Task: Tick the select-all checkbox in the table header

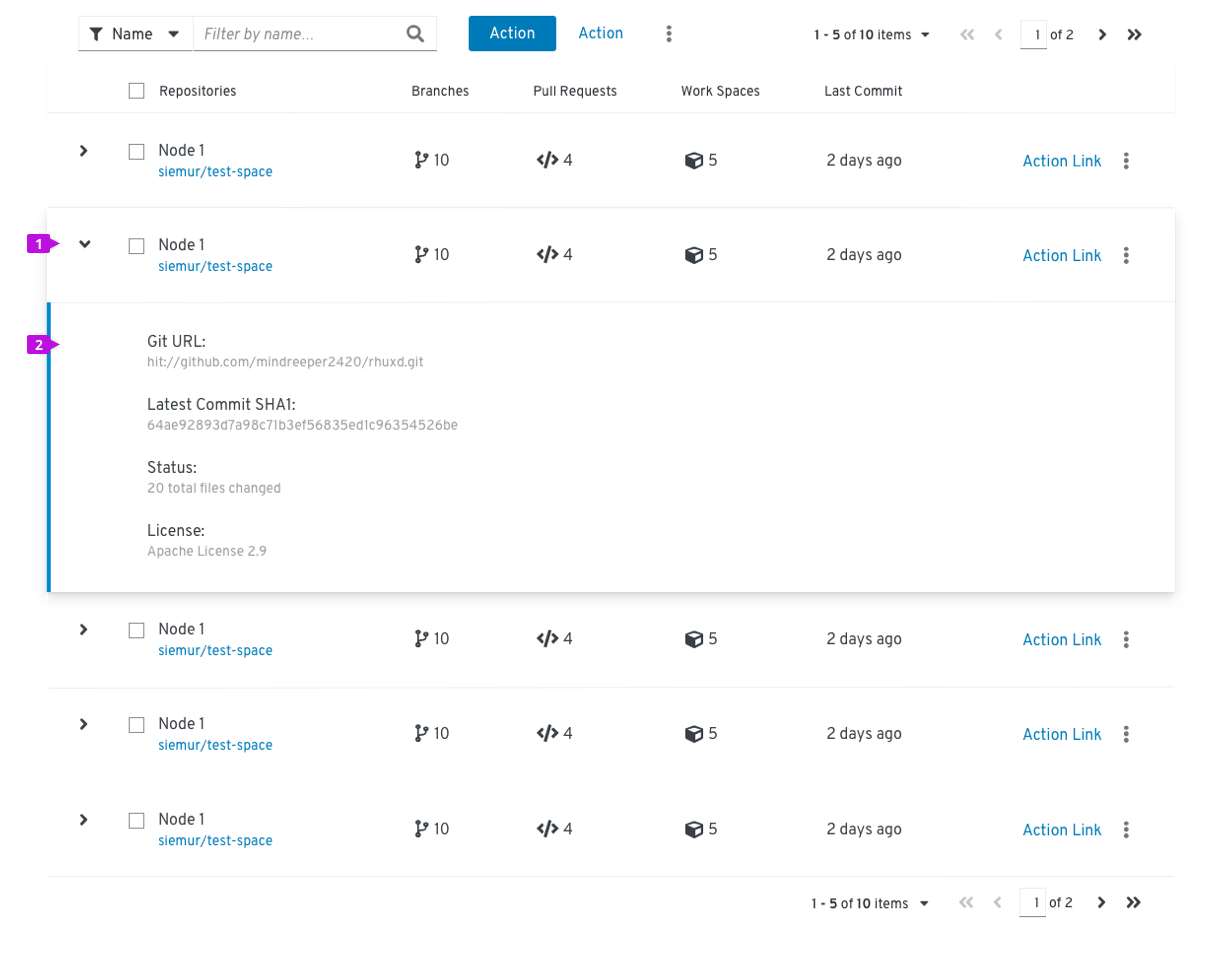Action: point(136,91)
